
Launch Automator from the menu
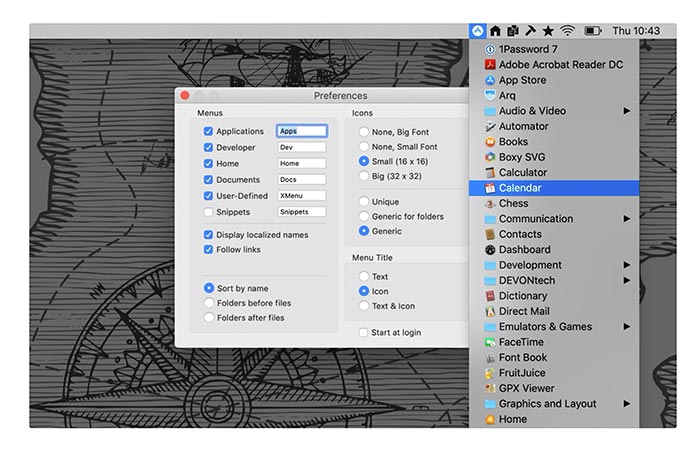(554, 126)
